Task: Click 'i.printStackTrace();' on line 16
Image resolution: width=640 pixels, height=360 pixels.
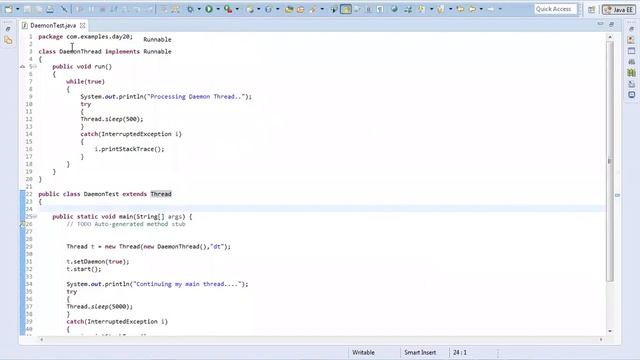Action: pyautogui.click(x=129, y=149)
